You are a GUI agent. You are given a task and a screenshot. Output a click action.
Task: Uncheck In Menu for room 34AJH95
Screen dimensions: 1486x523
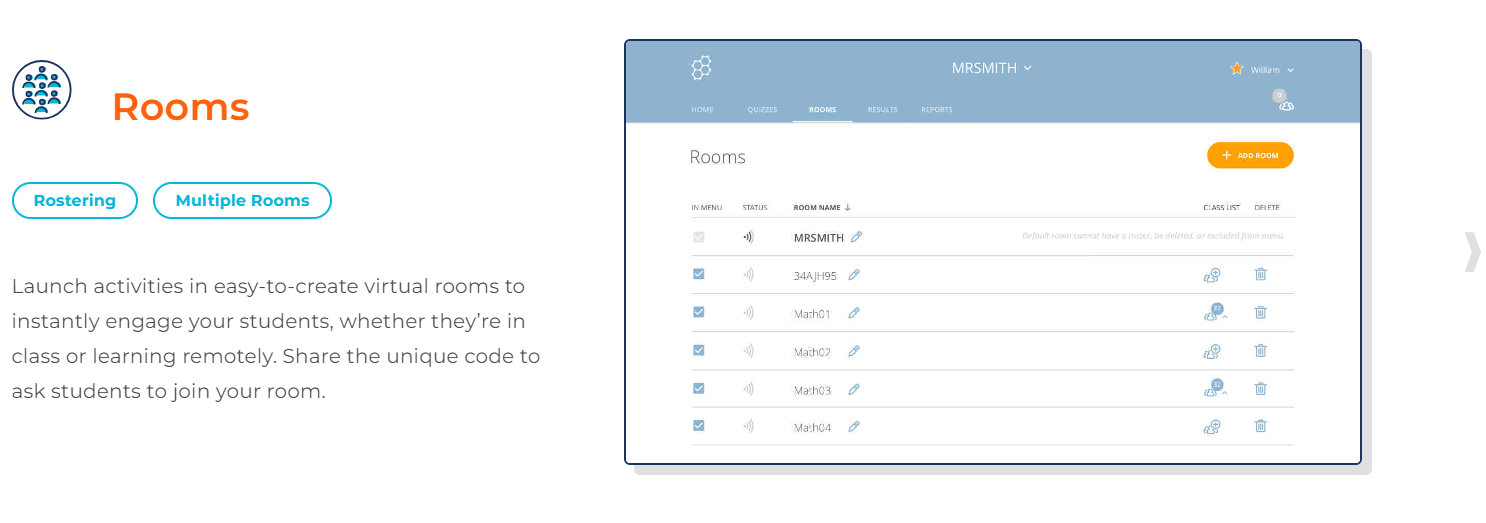[x=699, y=274]
